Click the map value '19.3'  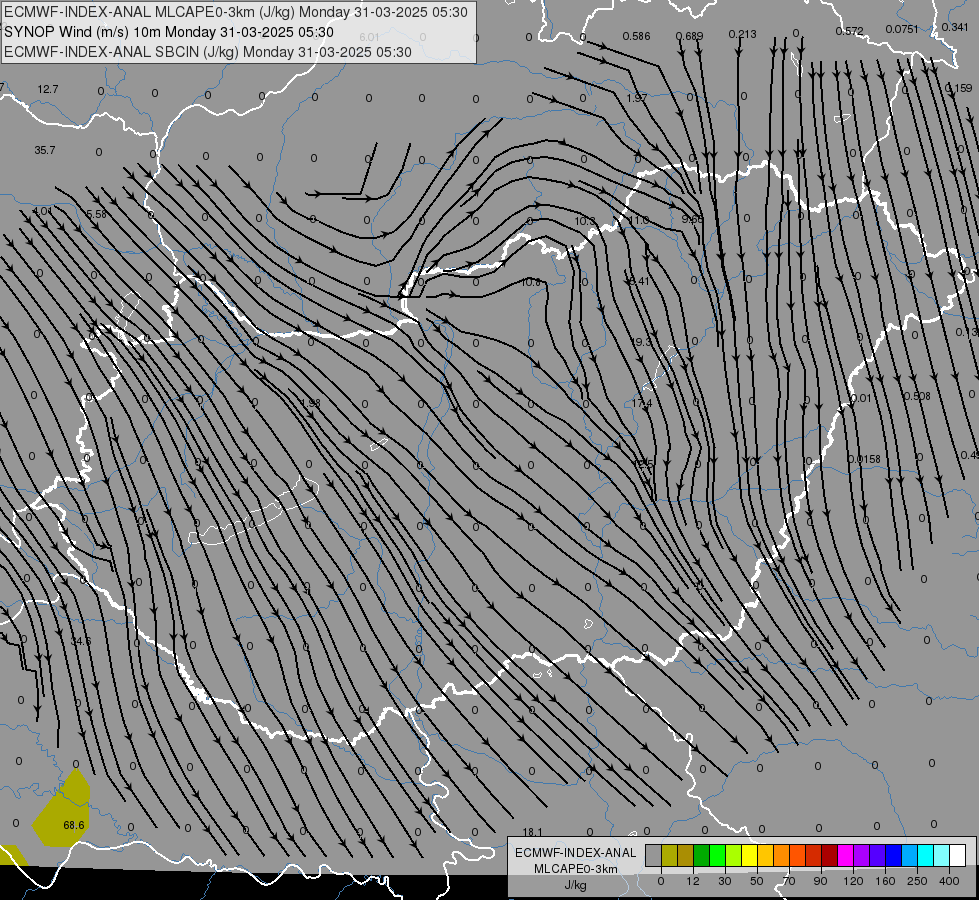(641, 342)
